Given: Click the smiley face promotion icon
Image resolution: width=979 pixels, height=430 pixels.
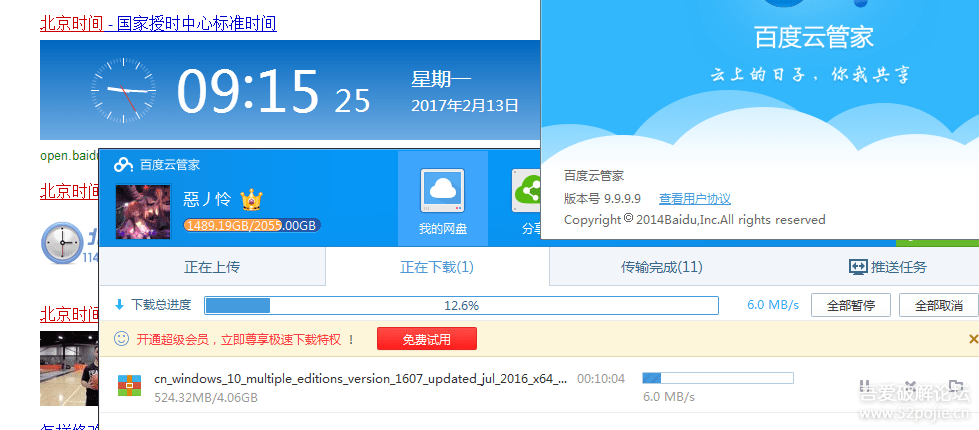Looking at the screenshot, I should pos(122,339).
